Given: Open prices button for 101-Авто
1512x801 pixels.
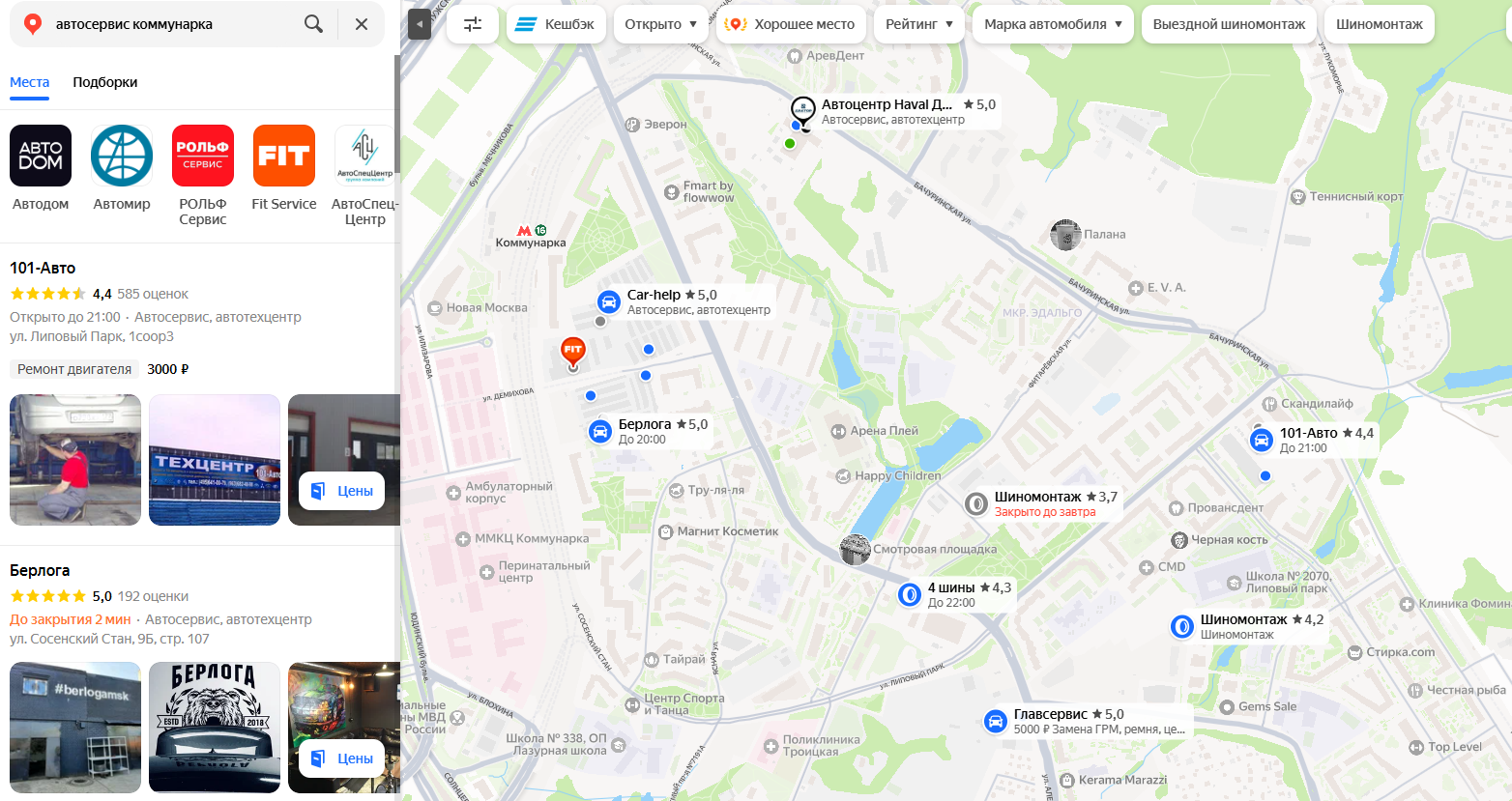Looking at the screenshot, I should [x=342, y=491].
